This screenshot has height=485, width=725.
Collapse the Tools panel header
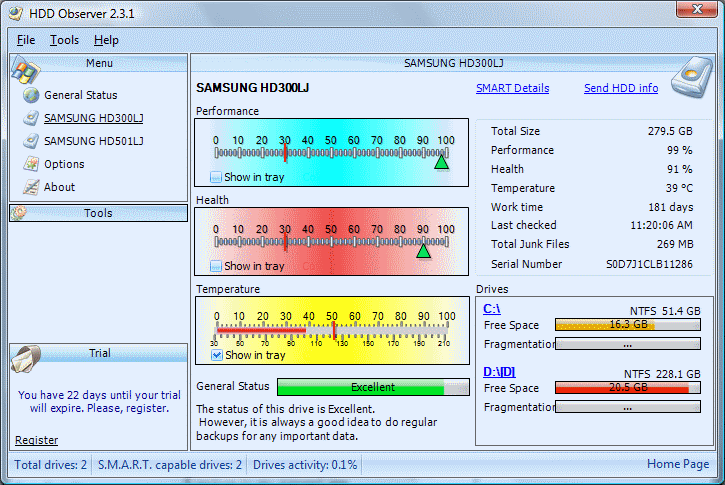[98, 213]
